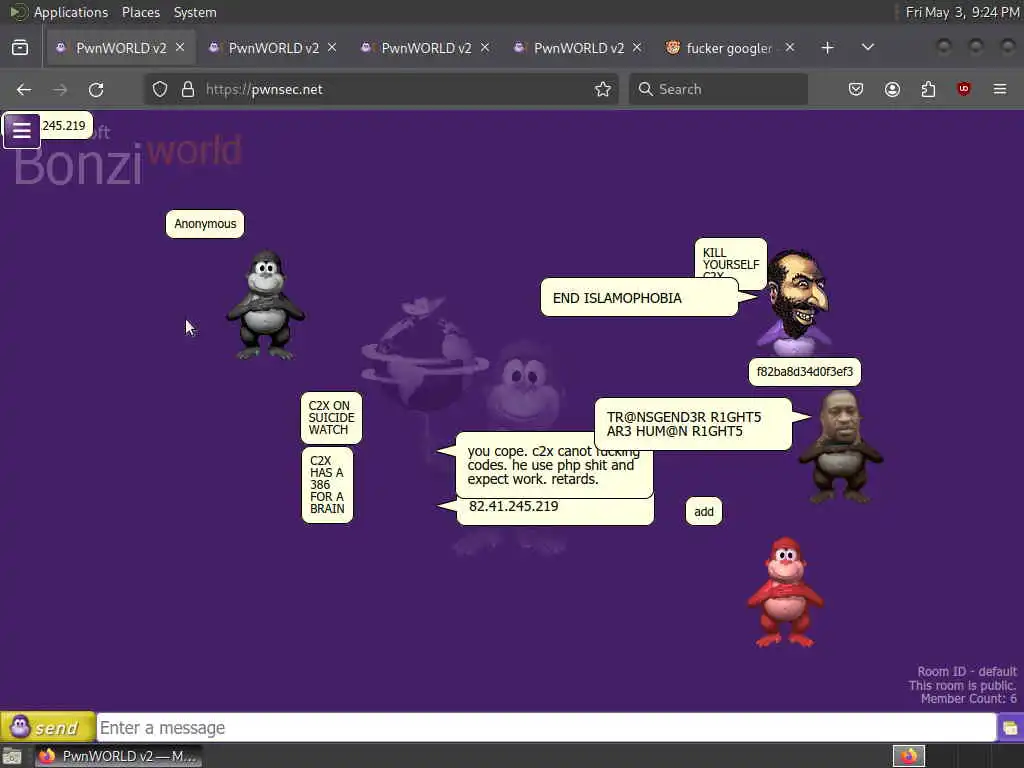Close the first PwnWORLD v2 tab
This screenshot has height=768, width=1024.
[180, 48]
